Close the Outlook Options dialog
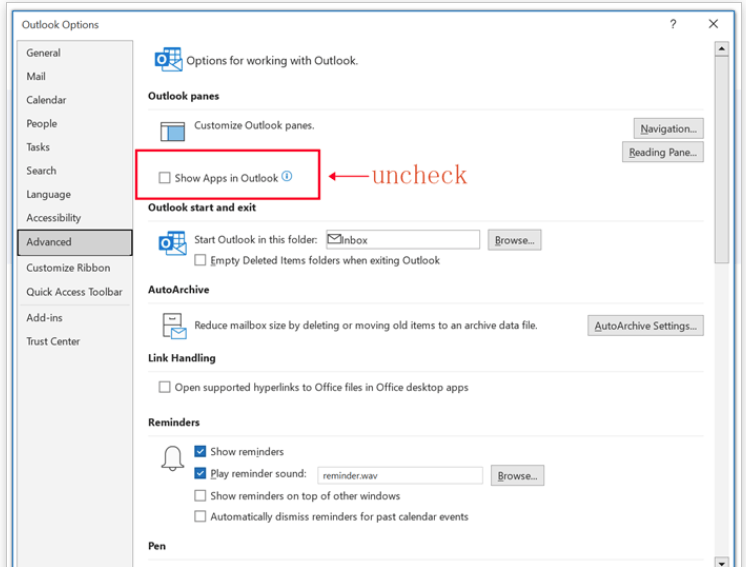Image resolution: width=746 pixels, height=567 pixels. (x=713, y=24)
